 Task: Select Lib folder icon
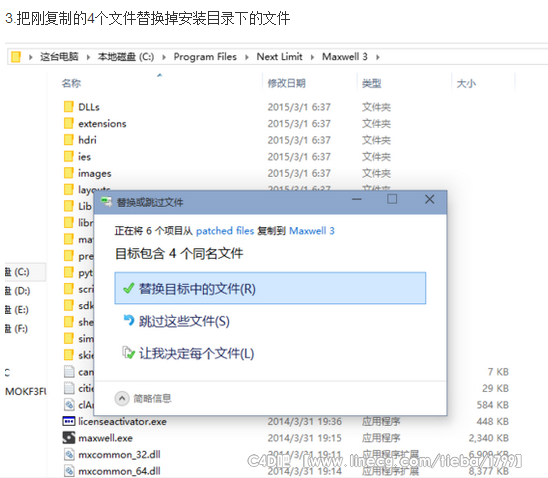[x=69, y=206]
